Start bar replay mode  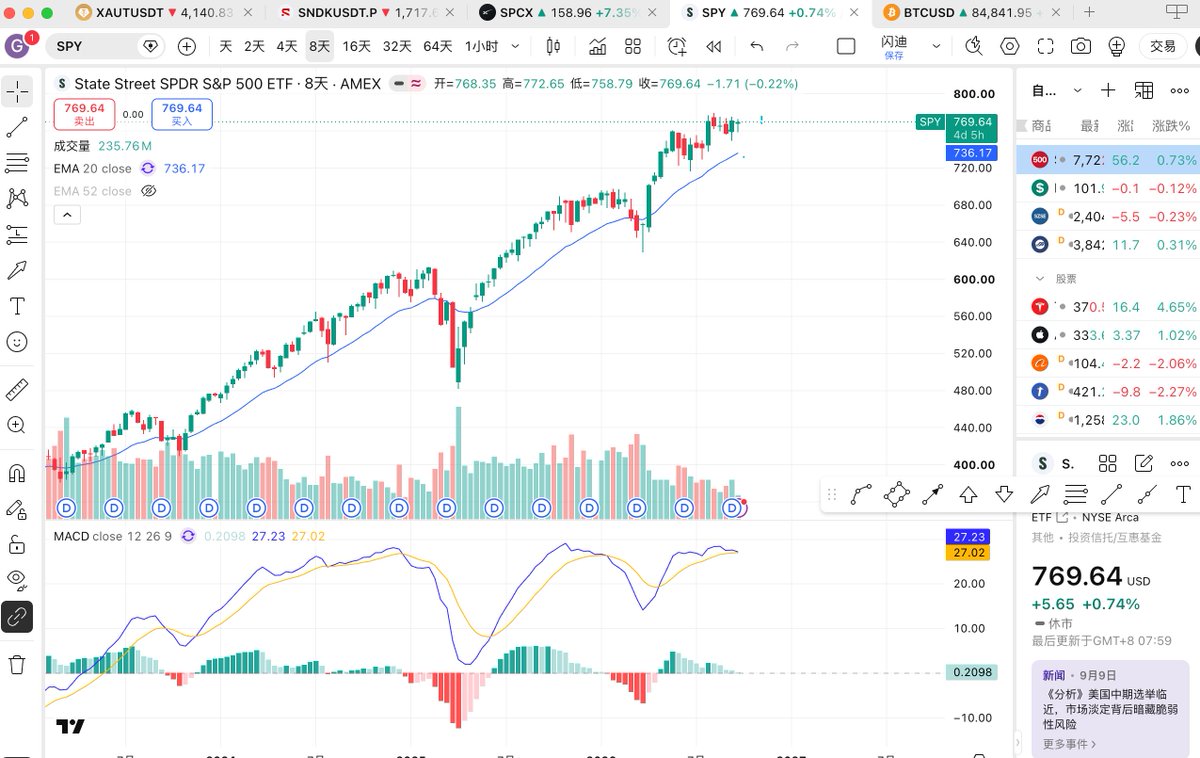pyautogui.click(x=714, y=47)
